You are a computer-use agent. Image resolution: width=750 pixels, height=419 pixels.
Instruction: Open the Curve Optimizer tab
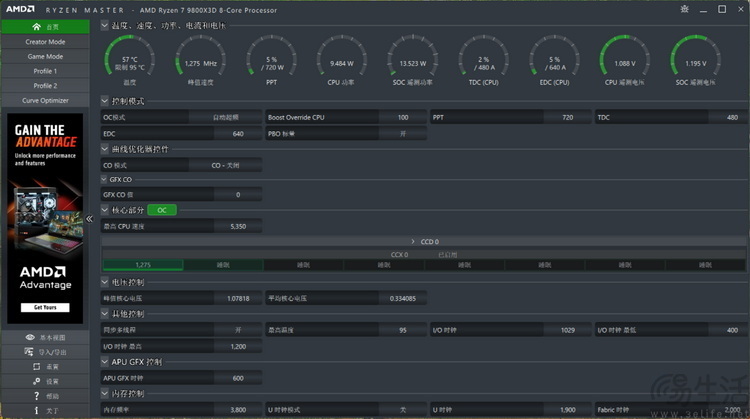point(45,100)
